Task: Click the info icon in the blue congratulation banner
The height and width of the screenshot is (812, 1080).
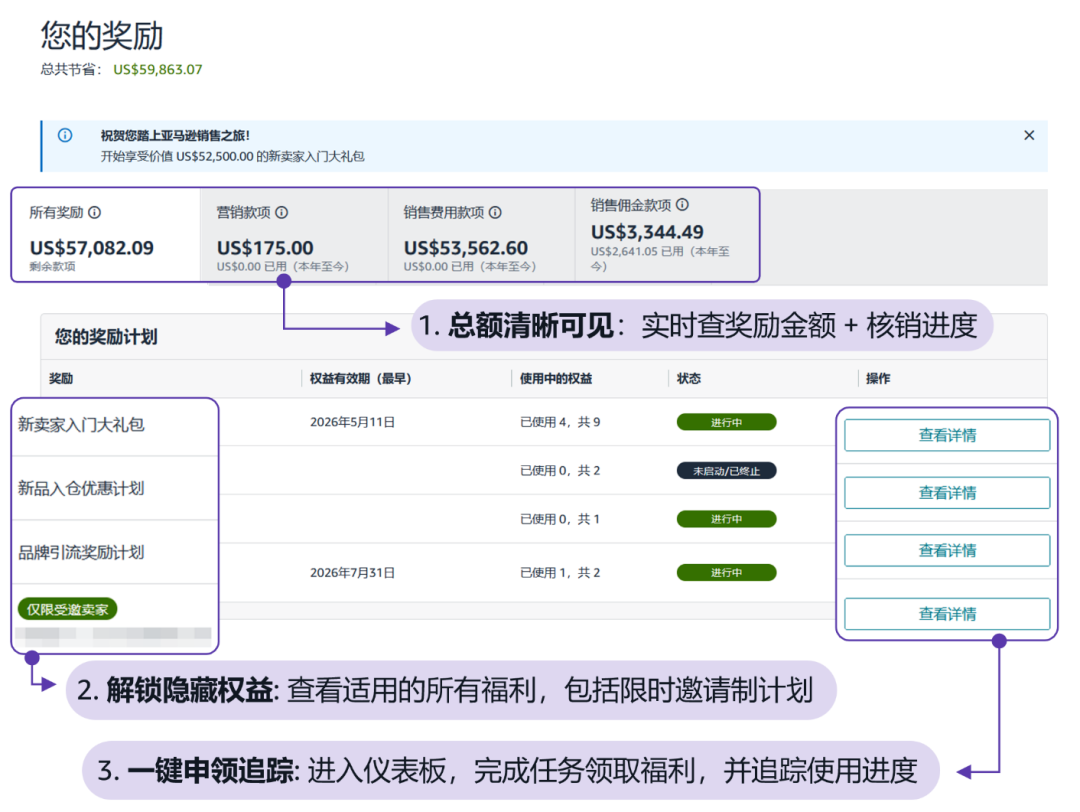Action: tap(65, 135)
